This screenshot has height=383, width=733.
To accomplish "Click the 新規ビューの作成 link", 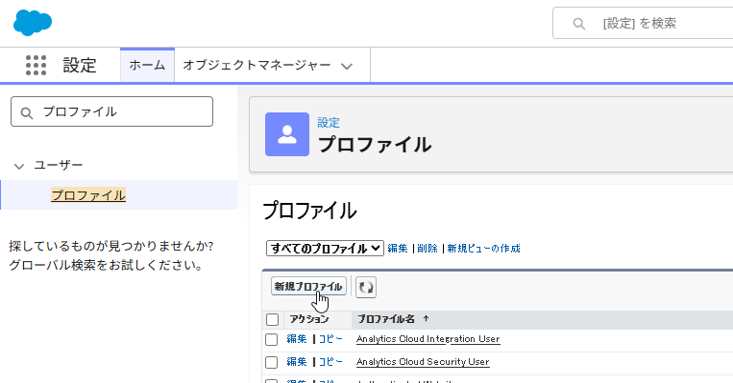I will coord(484,248).
